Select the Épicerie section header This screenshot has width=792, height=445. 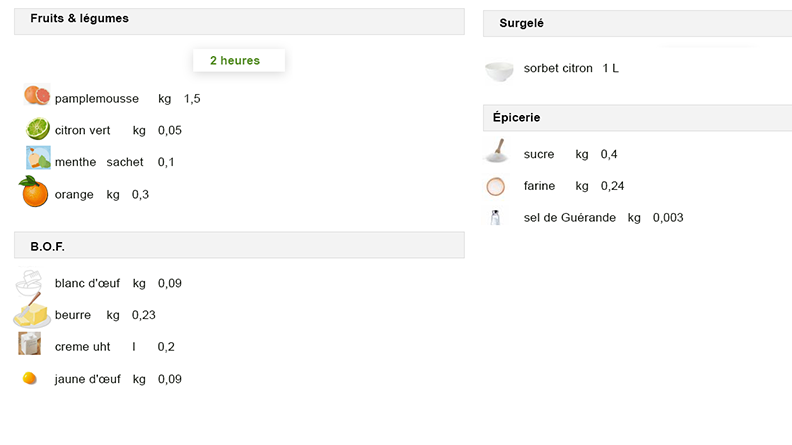[x=637, y=118]
